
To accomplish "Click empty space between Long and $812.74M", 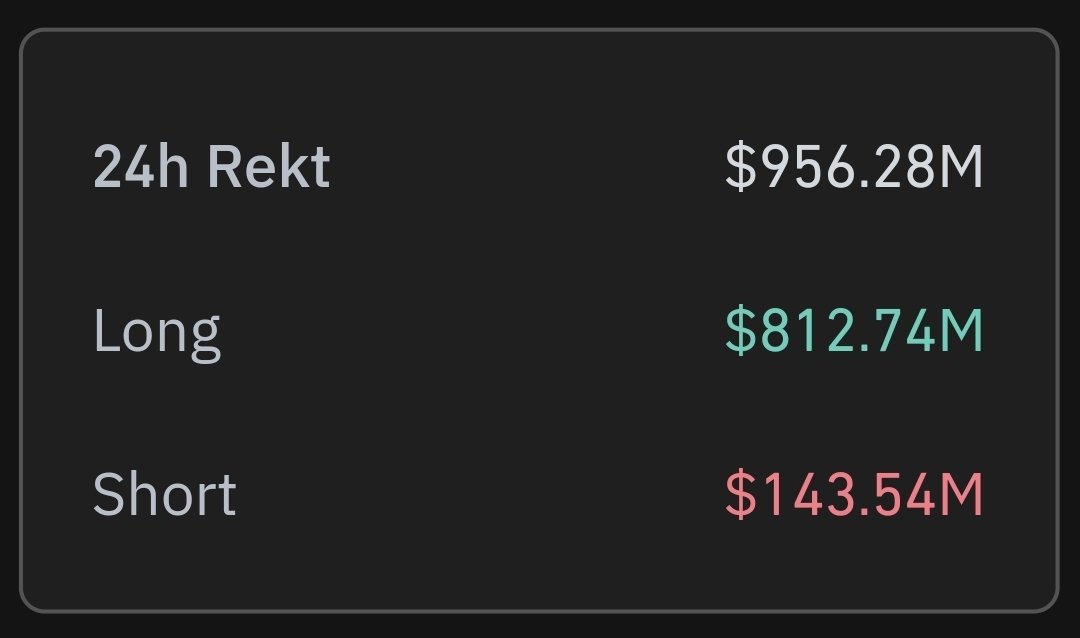I will [x=472, y=330].
